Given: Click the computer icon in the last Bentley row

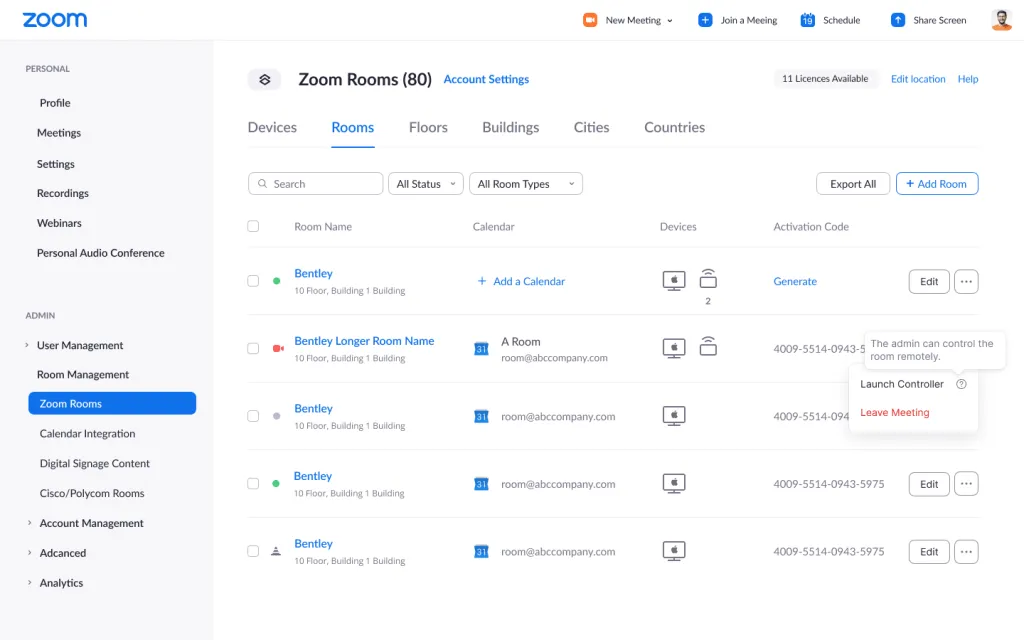Looking at the screenshot, I should (674, 551).
